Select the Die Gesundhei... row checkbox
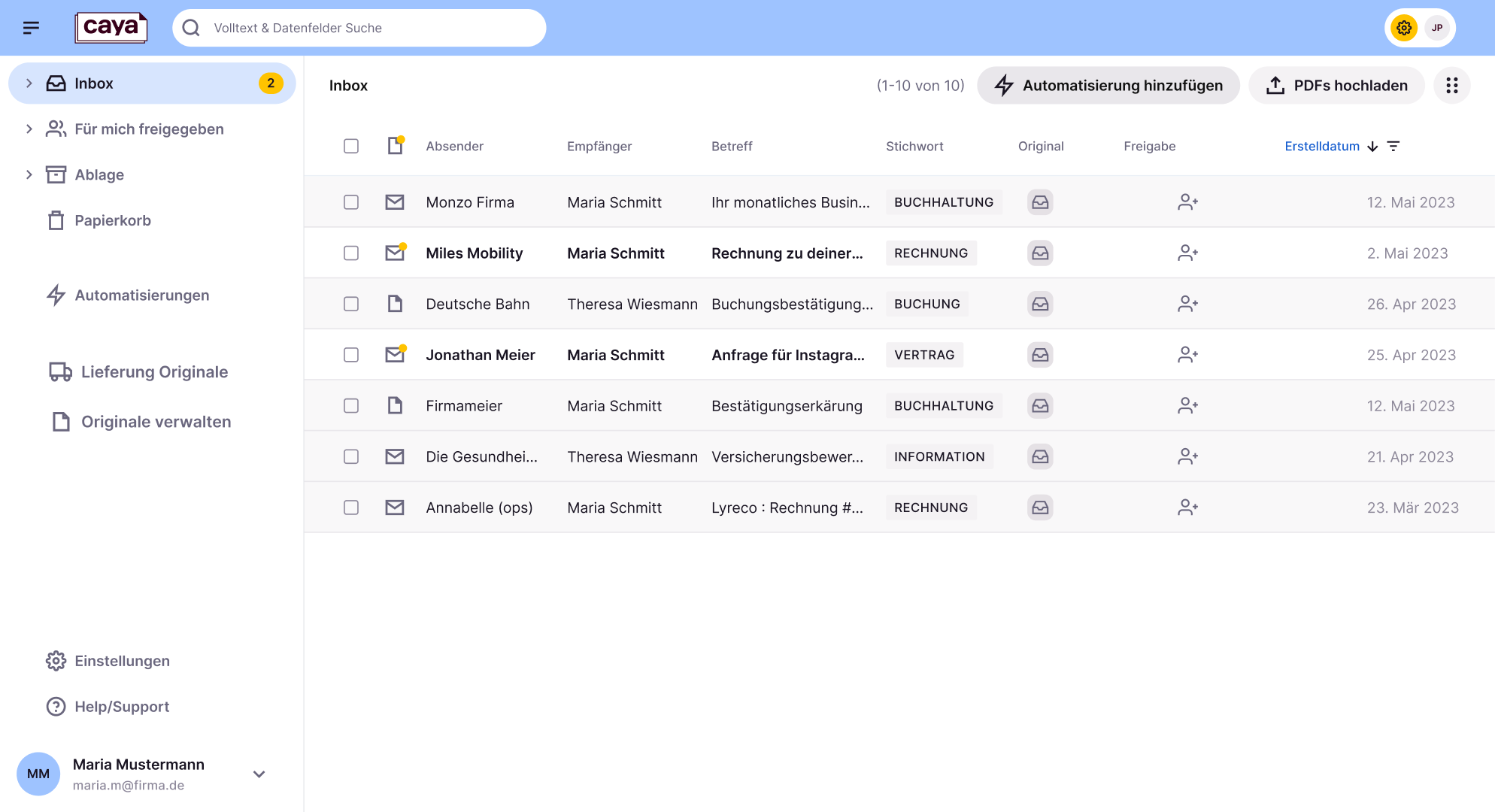 coord(351,456)
